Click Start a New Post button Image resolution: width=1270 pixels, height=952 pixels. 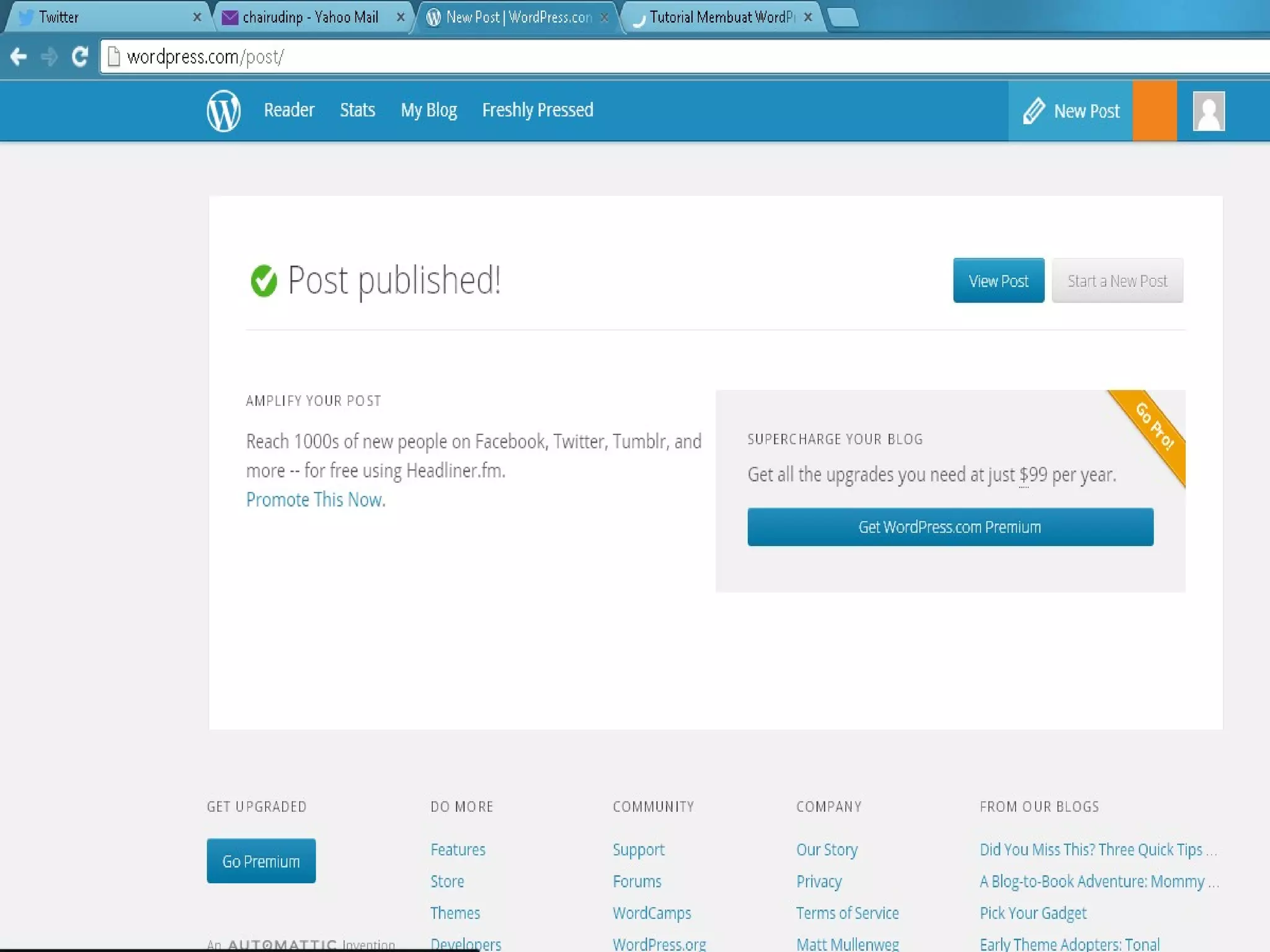point(1117,281)
